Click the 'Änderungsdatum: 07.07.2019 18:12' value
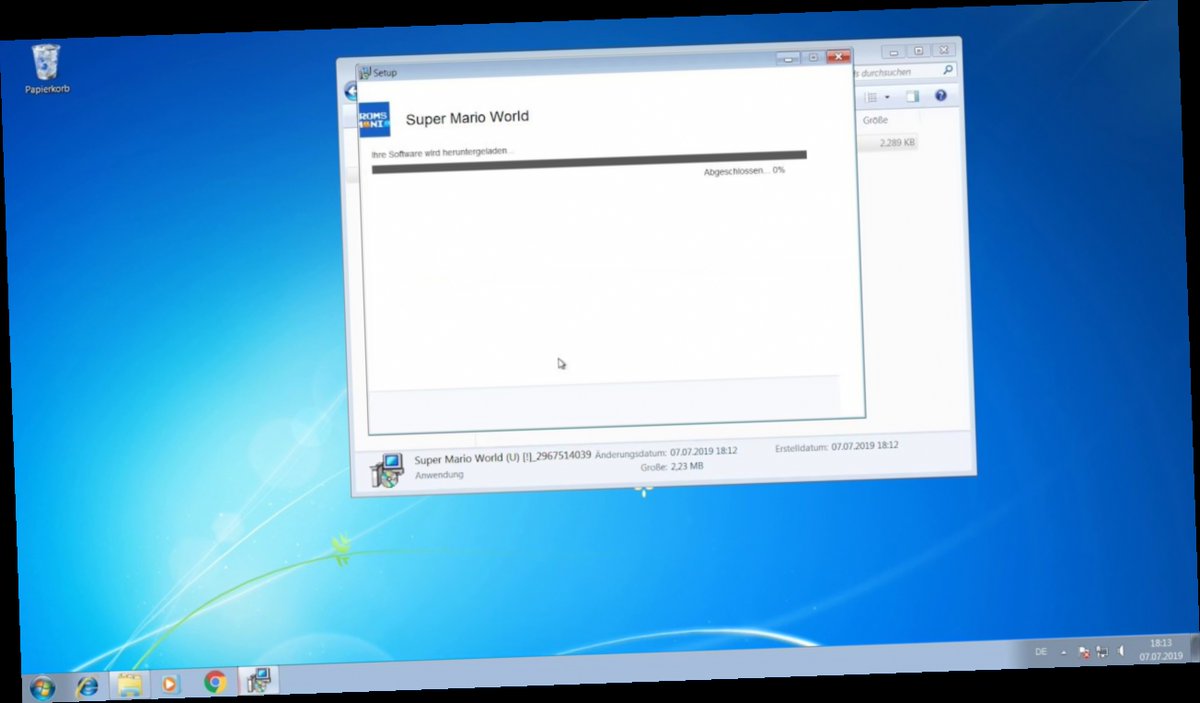The width and height of the screenshot is (1200, 703). point(666,452)
